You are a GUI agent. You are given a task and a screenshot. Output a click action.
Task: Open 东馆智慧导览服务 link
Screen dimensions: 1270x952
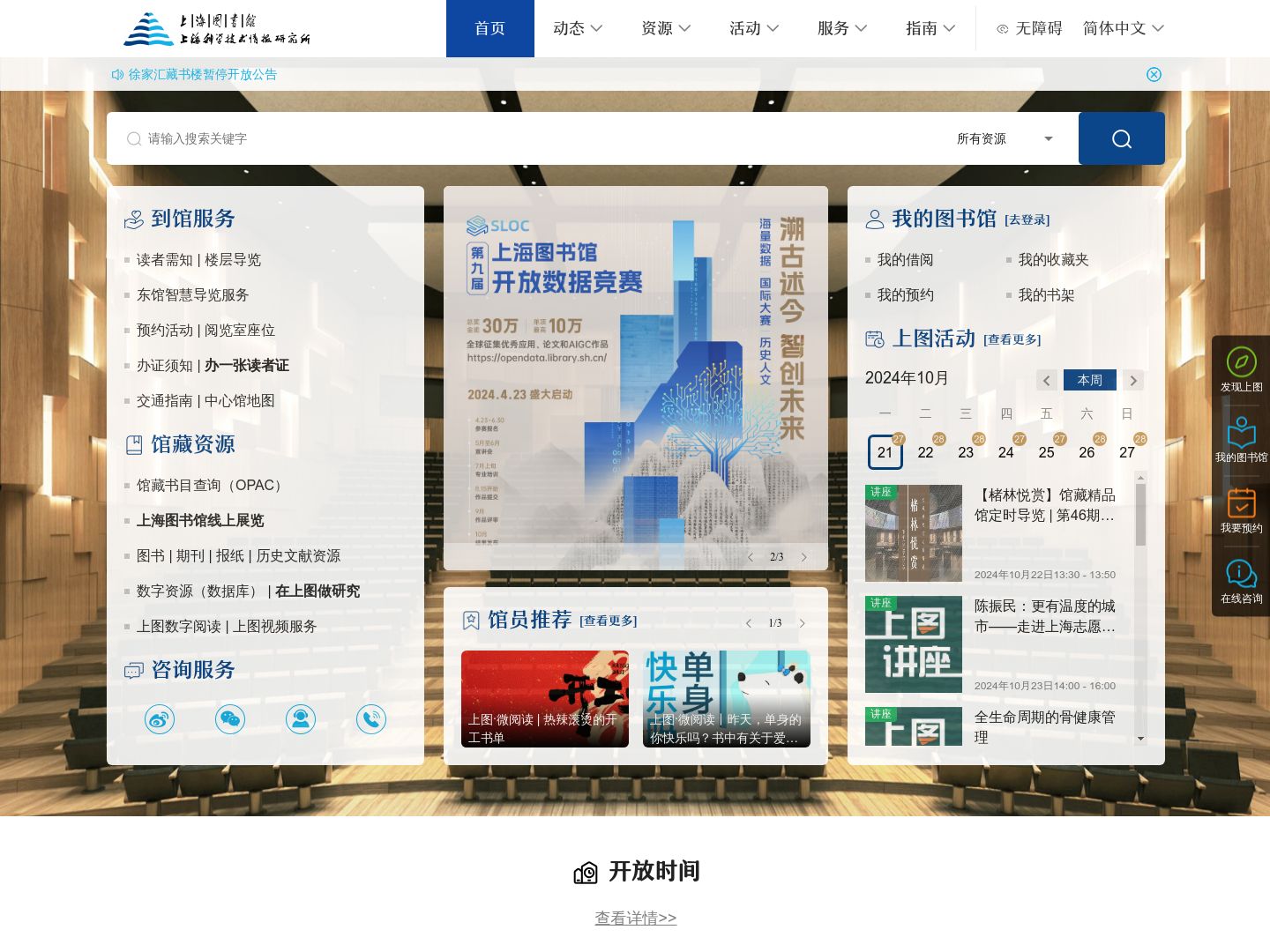pos(192,295)
